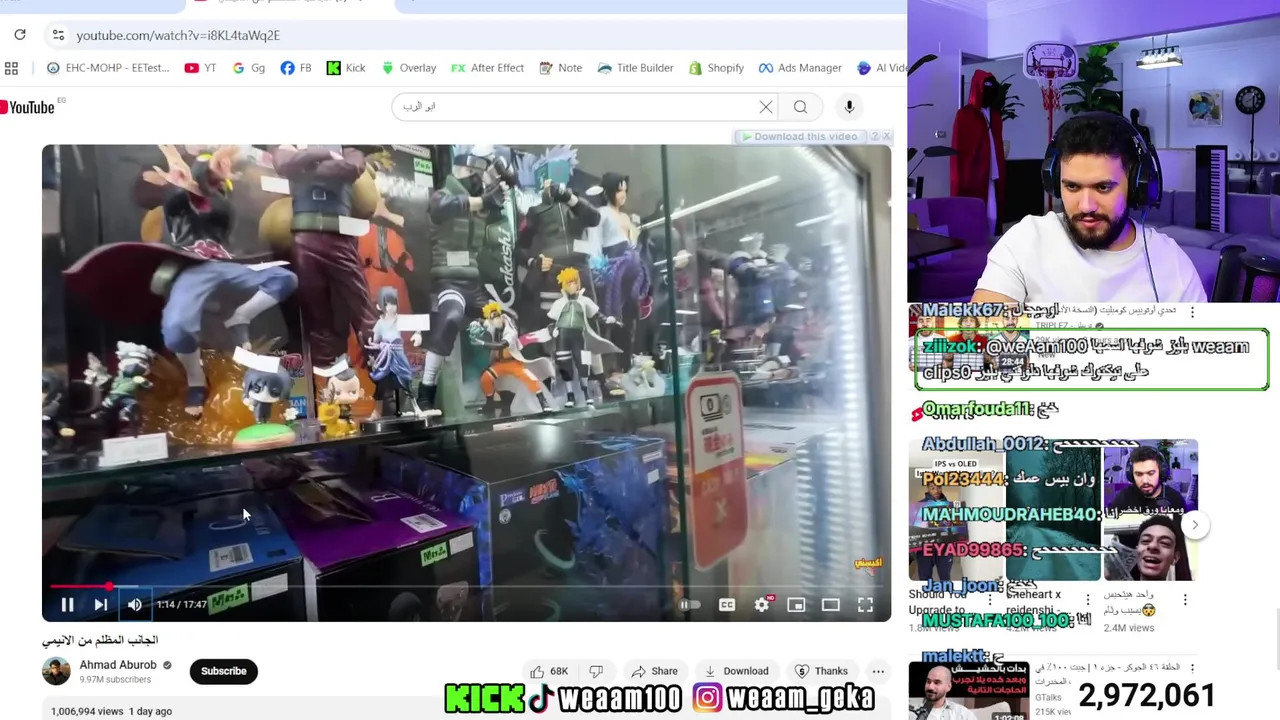The width and height of the screenshot is (1280, 720).
Task: Skip to the next video
Action: pos(101,604)
